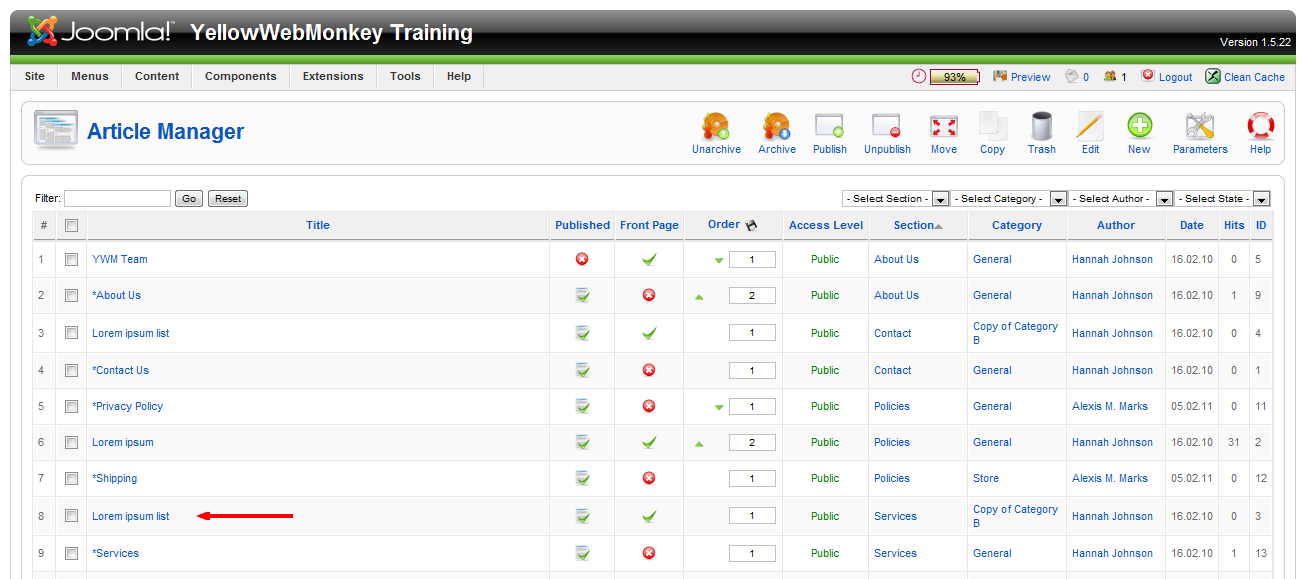
Task: Open the Select State dropdown
Action: pos(1223,198)
